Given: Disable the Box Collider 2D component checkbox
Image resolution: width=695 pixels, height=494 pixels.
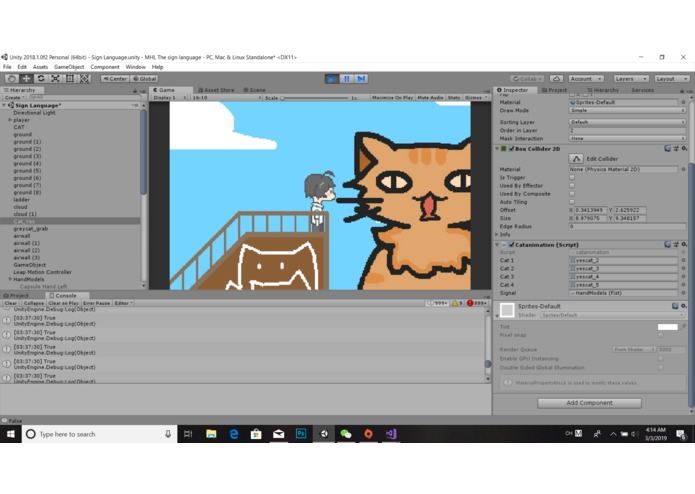Looking at the screenshot, I should (511, 149).
